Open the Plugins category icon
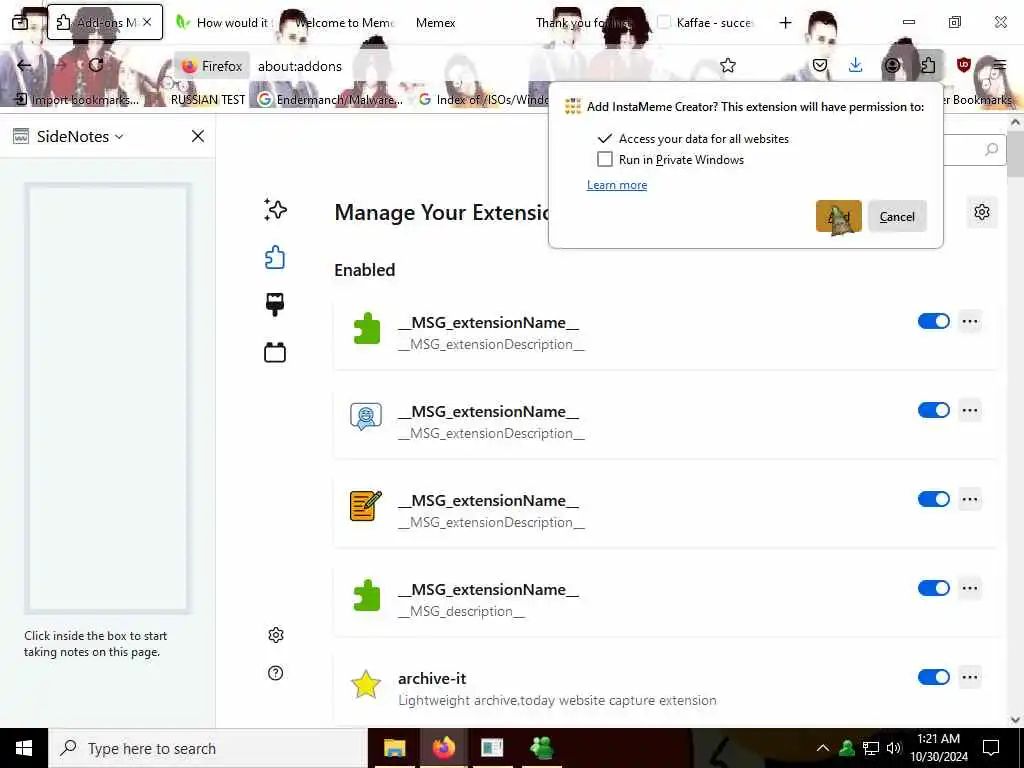 pos(275,353)
